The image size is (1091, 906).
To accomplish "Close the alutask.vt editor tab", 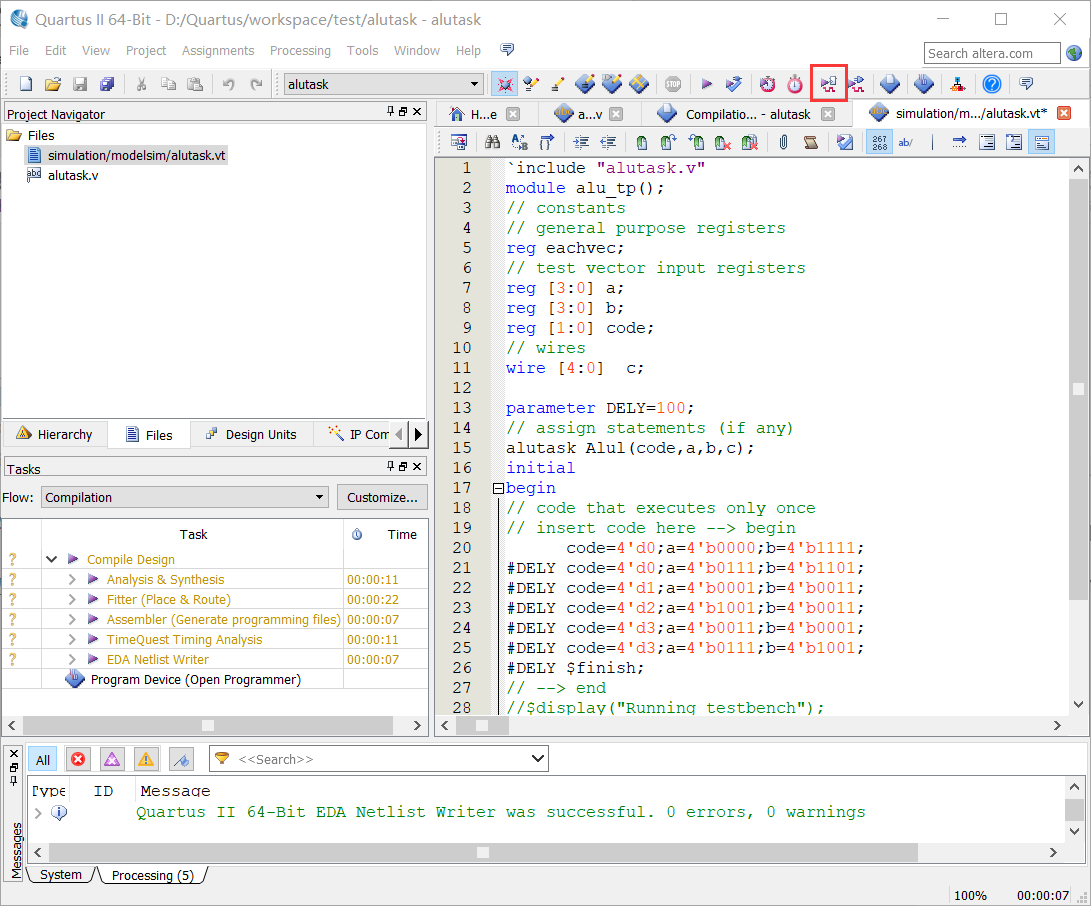I will pos(1064,113).
